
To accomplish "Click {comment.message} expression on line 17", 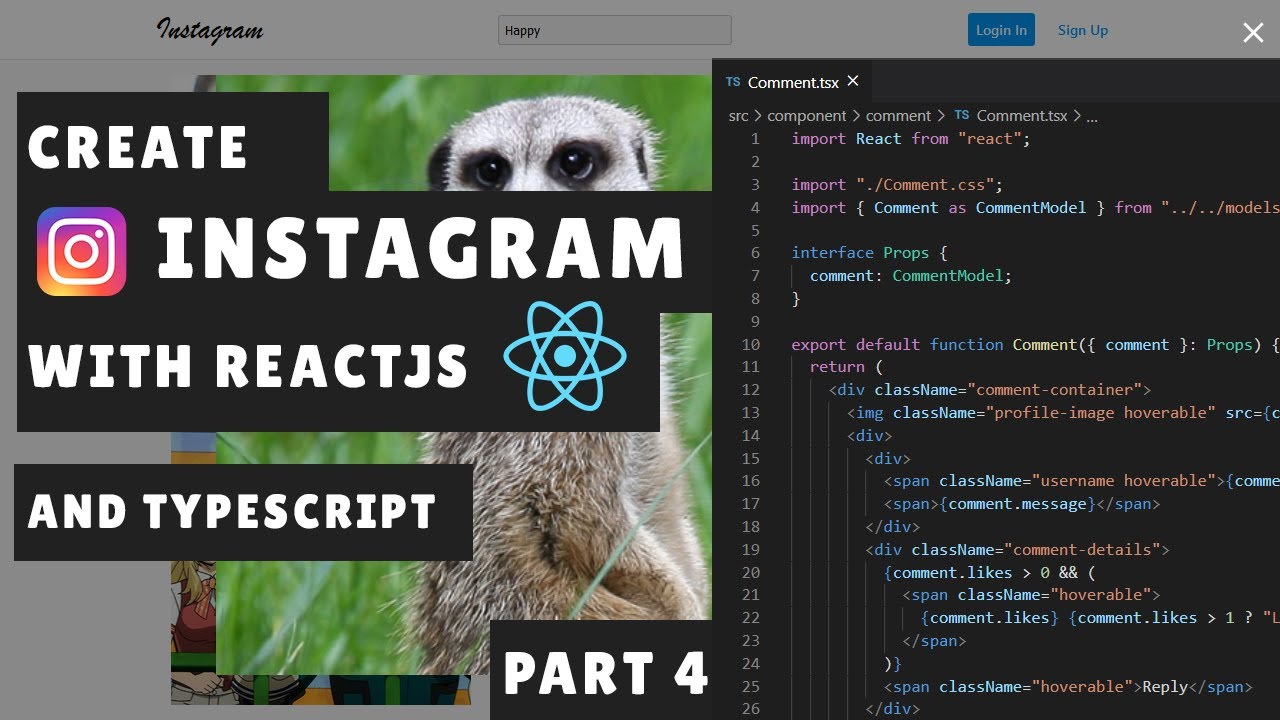I will 1017,504.
